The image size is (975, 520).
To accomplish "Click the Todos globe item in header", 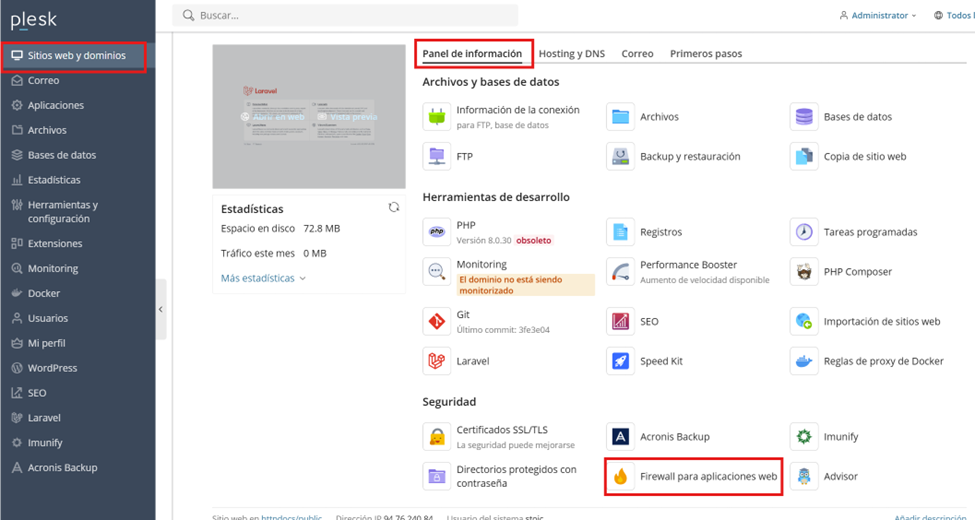I will (x=954, y=16).
